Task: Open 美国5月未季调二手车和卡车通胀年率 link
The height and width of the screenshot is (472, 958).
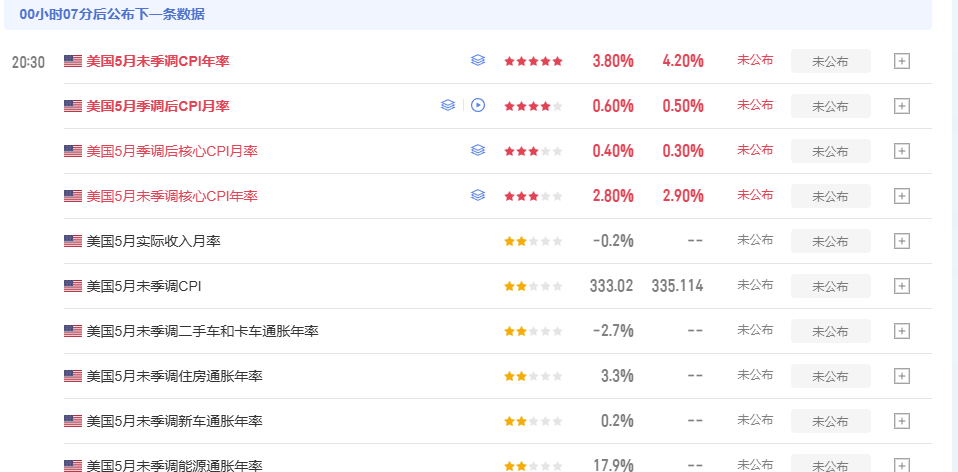Action: click(202, 331)
